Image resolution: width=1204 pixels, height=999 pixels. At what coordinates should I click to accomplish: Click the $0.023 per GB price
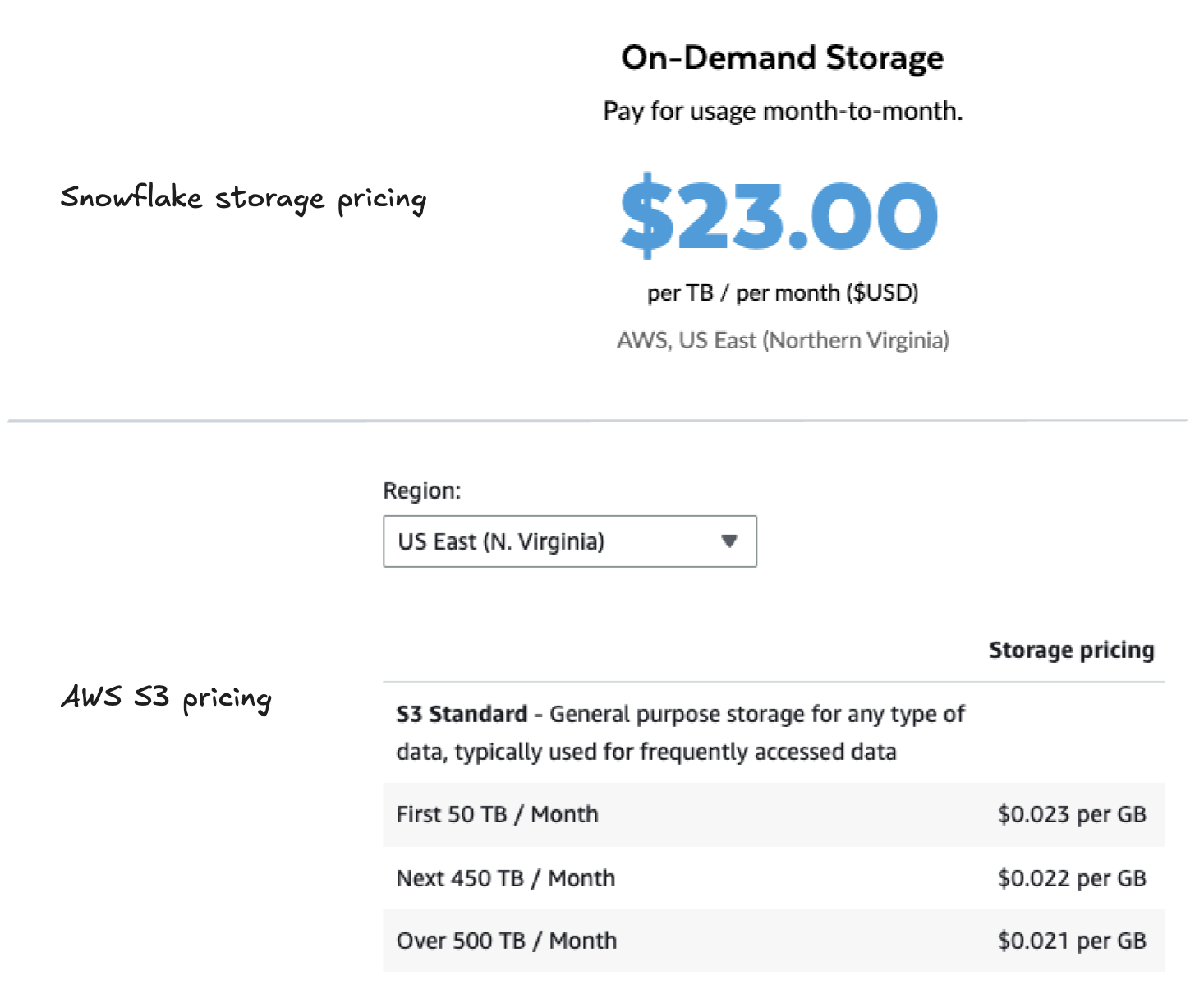[x=1072, y=814]
